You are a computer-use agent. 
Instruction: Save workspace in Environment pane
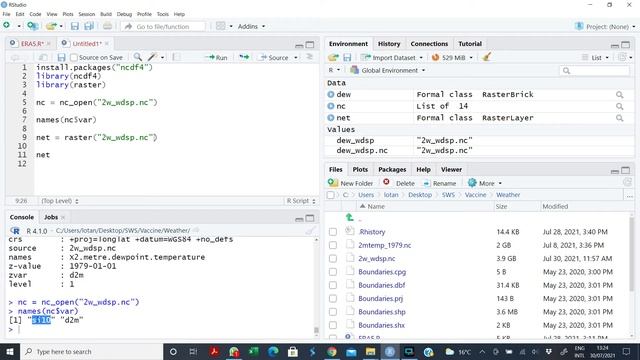click(347, 58)
